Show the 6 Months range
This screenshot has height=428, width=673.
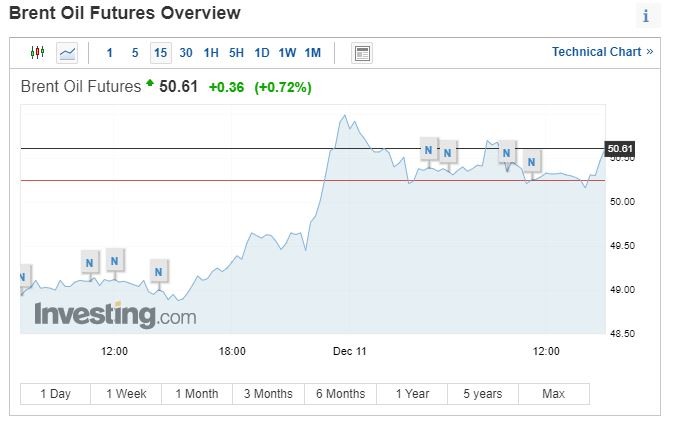point(340,394)
